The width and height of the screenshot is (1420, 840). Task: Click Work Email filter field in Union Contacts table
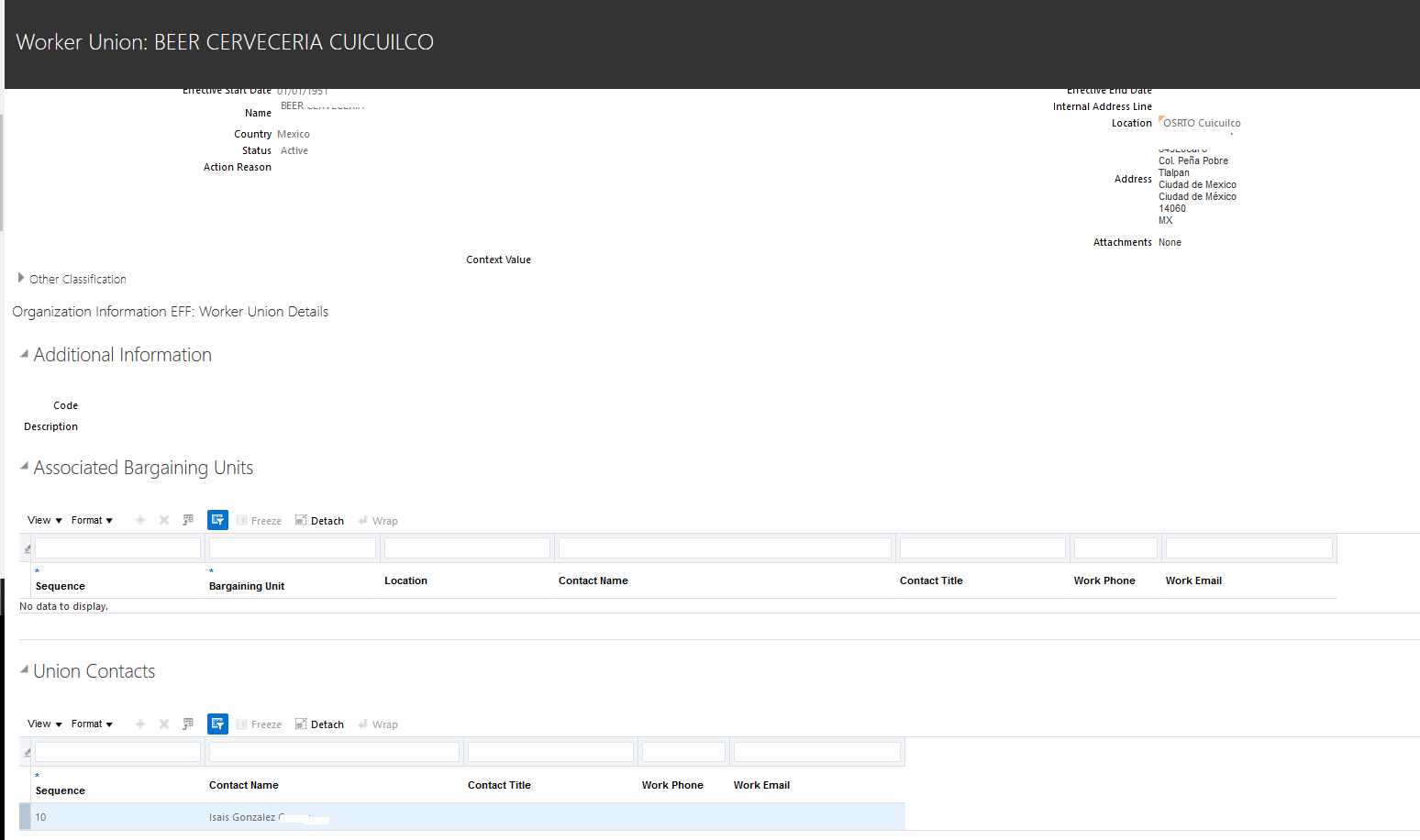[816, 752]
